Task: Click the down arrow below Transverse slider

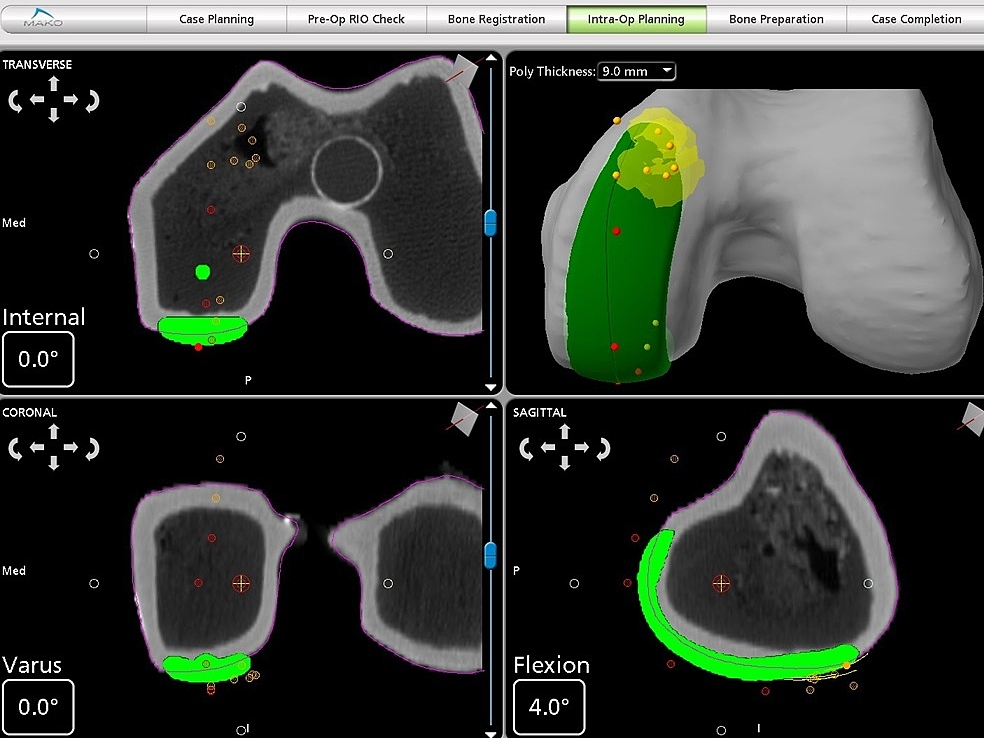Action: (490, 387)
